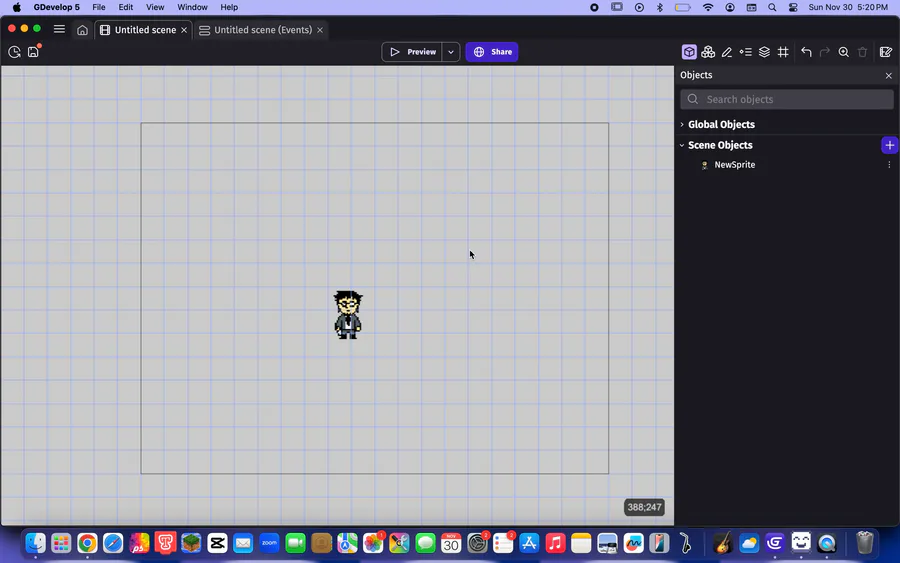900x563 pixels.
Task: Open the Apple menu
Action: (17, 7)
